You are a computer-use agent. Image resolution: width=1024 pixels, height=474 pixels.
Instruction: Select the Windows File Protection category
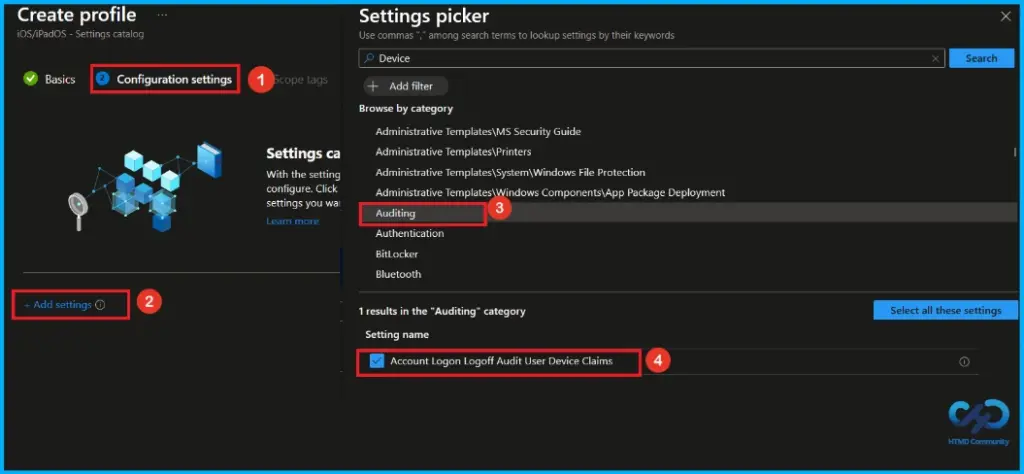point(510,172)
